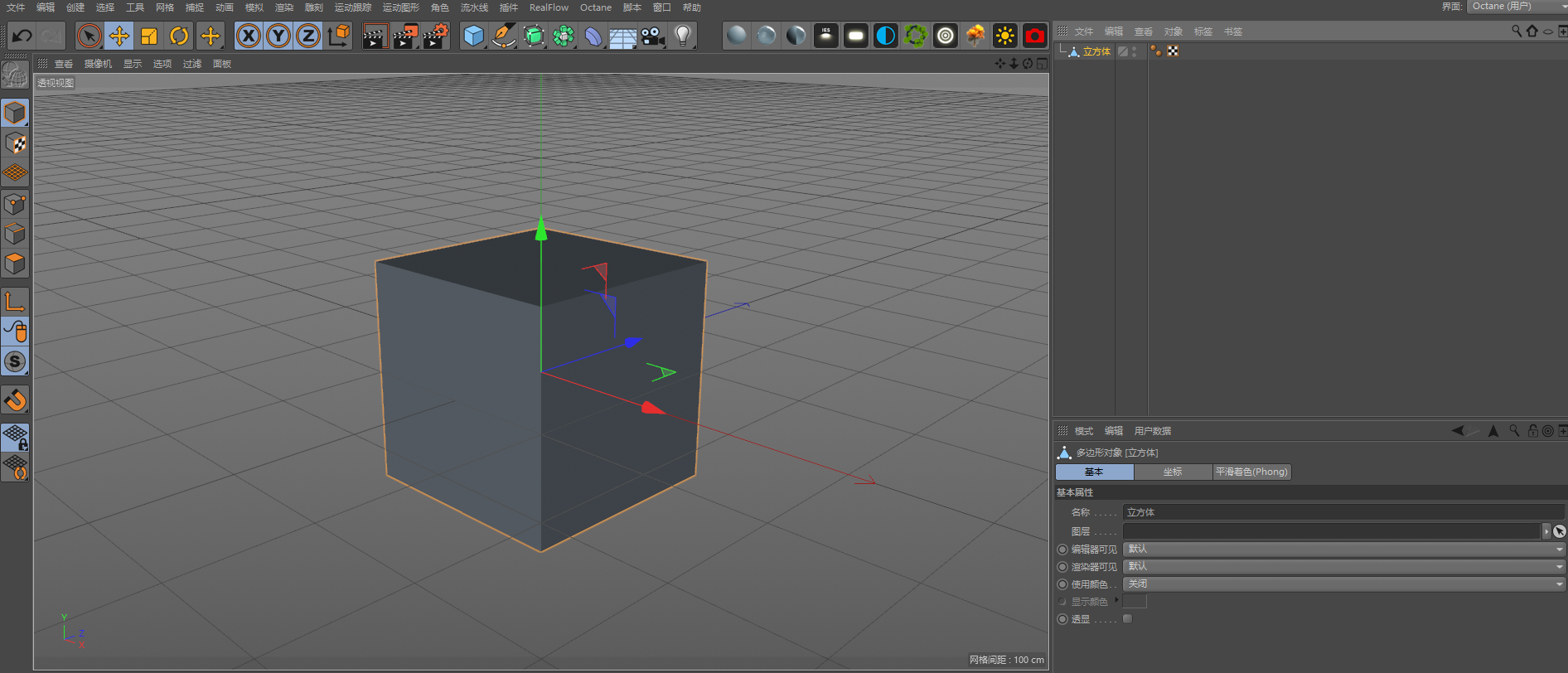Screen dimensions: 1568x673
Task: Switch to the 平滑着色(Phong) tab
Action: coord(1251,472)
